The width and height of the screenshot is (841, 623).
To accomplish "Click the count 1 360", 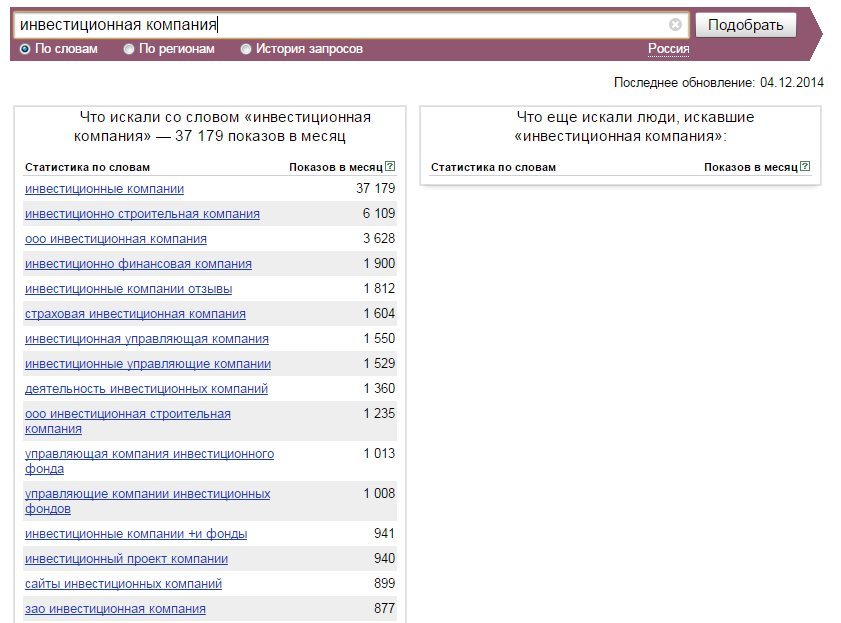I will point(379,388).
